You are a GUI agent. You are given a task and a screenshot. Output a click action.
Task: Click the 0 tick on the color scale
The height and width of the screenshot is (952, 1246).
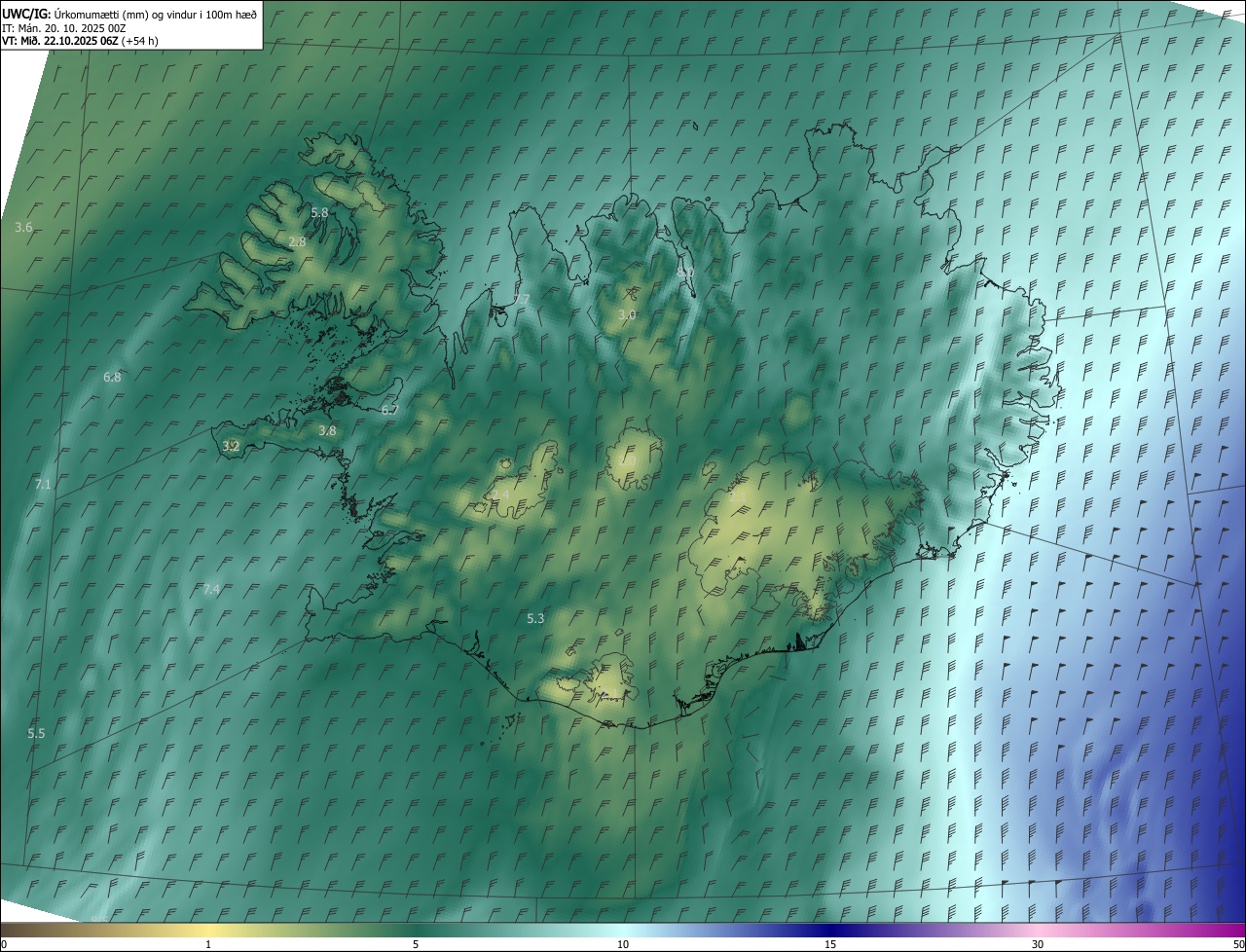4,944
